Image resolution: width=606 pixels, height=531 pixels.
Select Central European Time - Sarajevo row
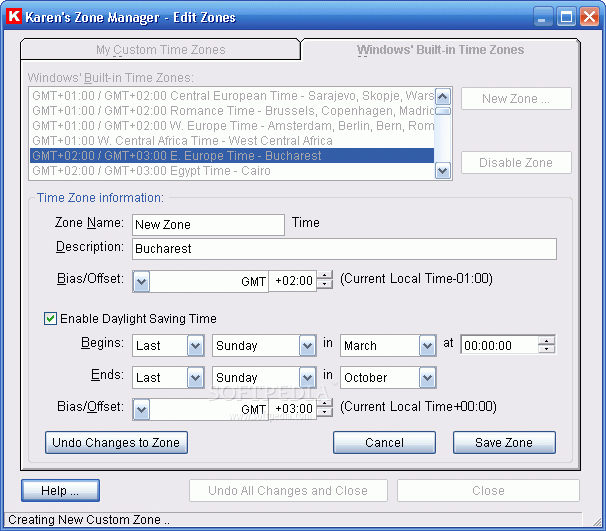pyautogui.click(x=232, y=95)
